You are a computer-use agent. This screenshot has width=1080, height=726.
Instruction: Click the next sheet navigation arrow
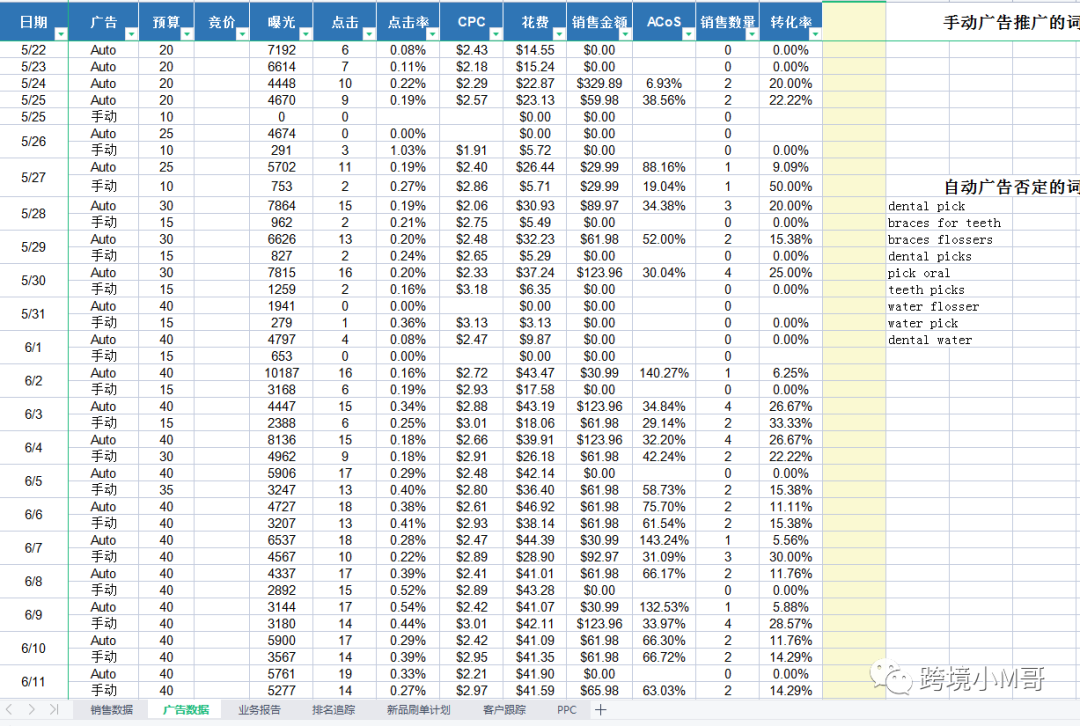click(x=32, y=710)
